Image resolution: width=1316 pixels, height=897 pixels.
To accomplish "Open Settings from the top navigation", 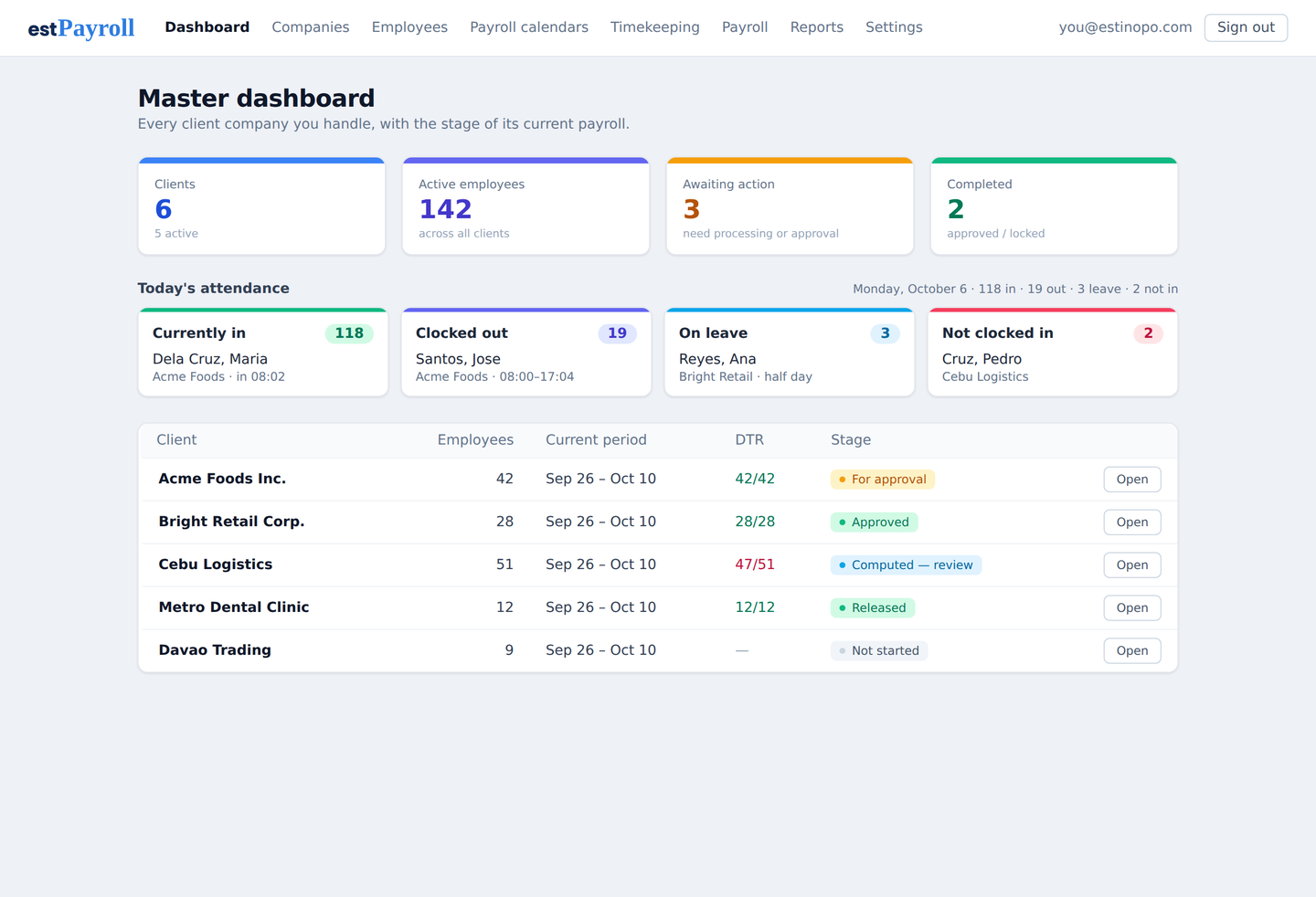I will click(894, 27).
